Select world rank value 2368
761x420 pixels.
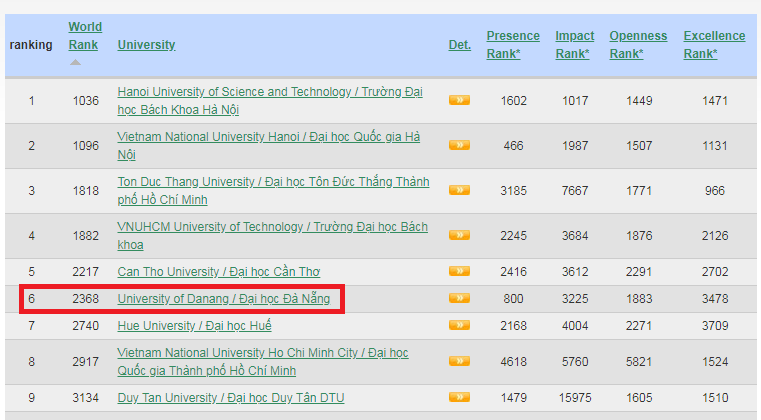tap(85, 299)
